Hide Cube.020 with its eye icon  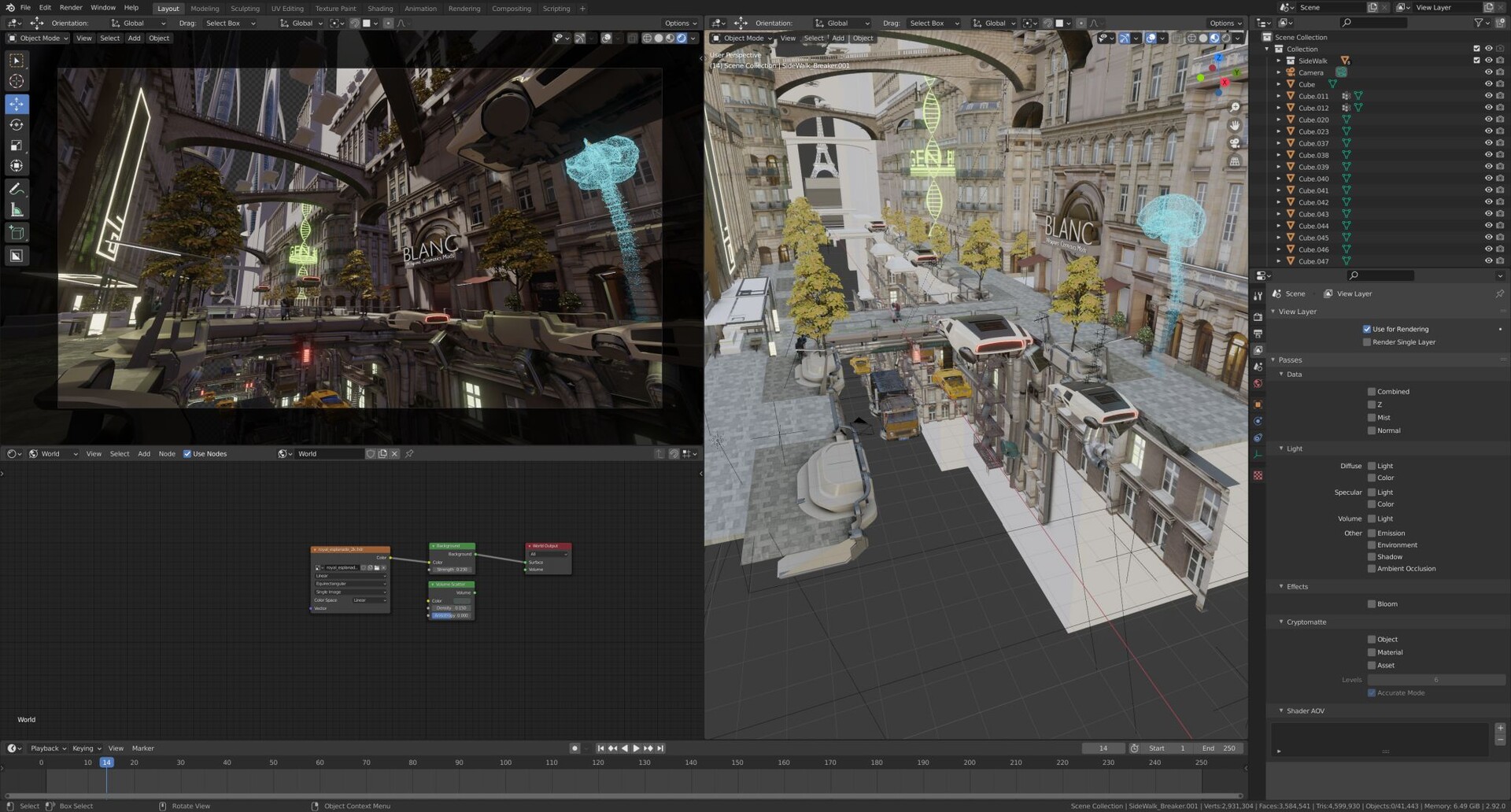point(1488,120)
